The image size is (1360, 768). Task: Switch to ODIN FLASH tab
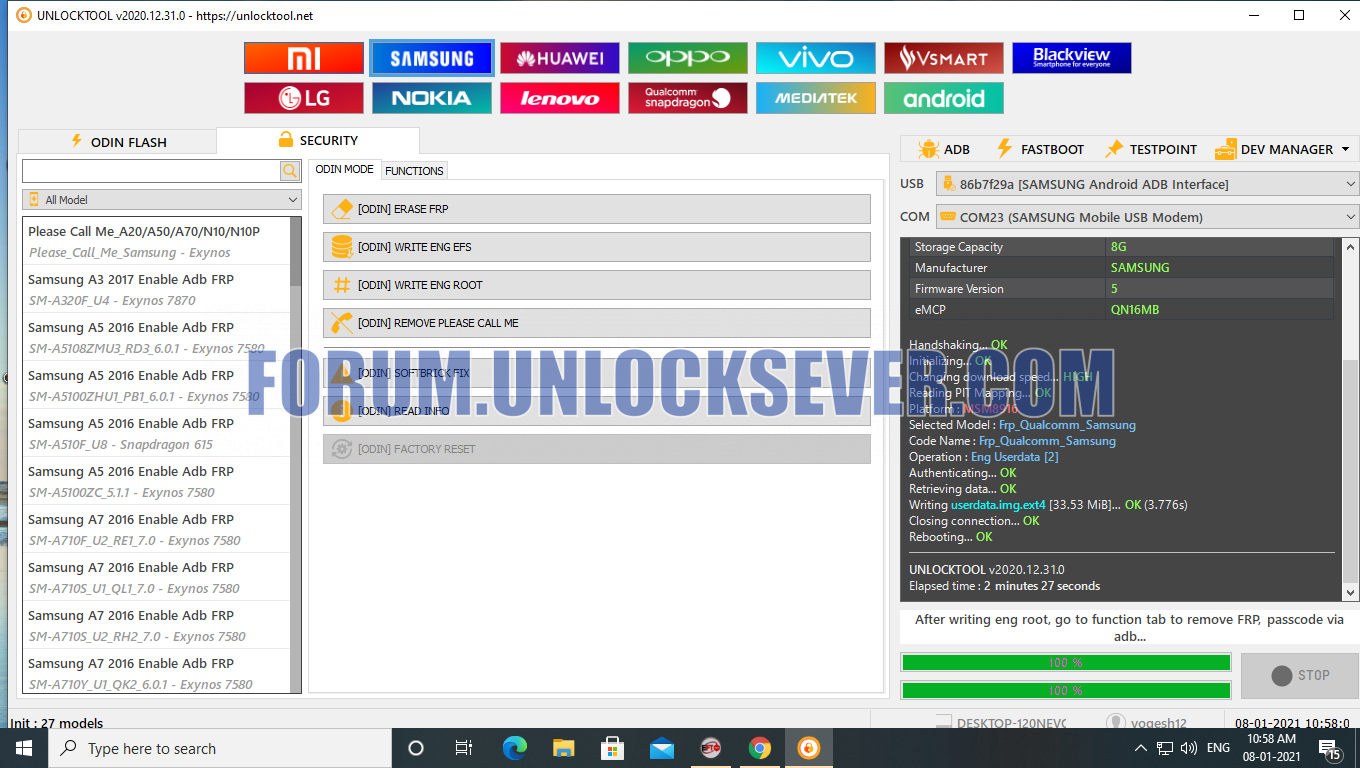pyautogui.click(x=117, y=142)
